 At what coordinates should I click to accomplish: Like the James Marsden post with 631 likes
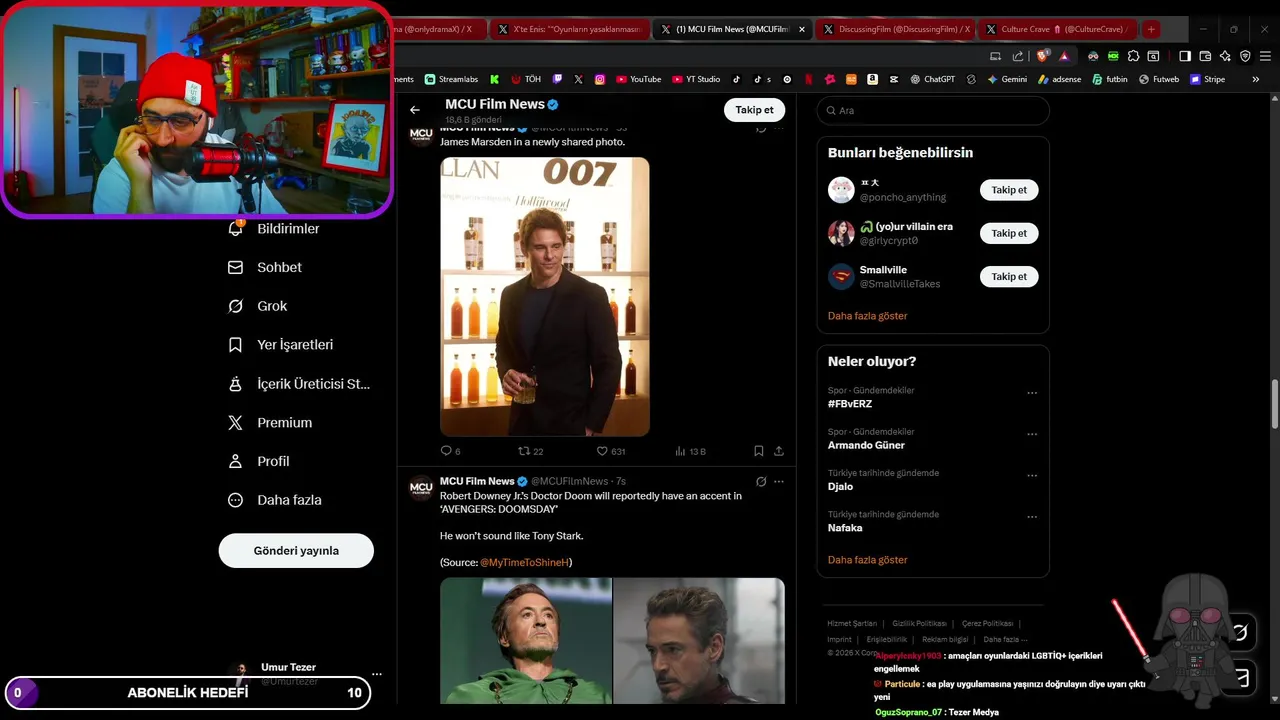coord(610,451)
